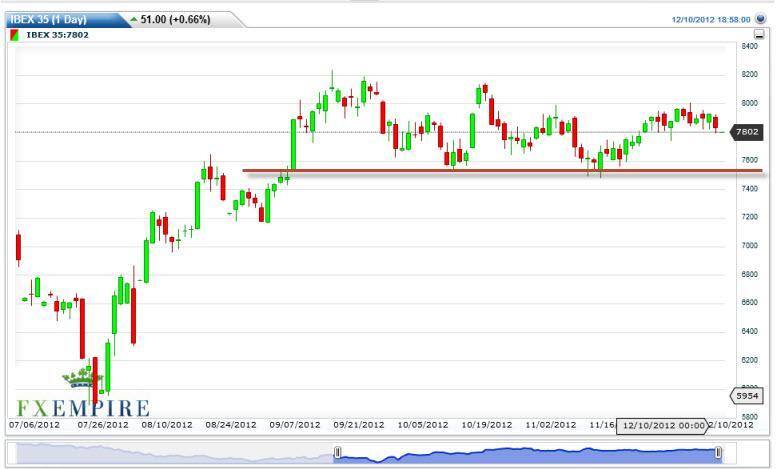This screenshot has height=469, width=778.
Task: Click the 09/21/2012 date on time axis
Action: click(359, 425)
